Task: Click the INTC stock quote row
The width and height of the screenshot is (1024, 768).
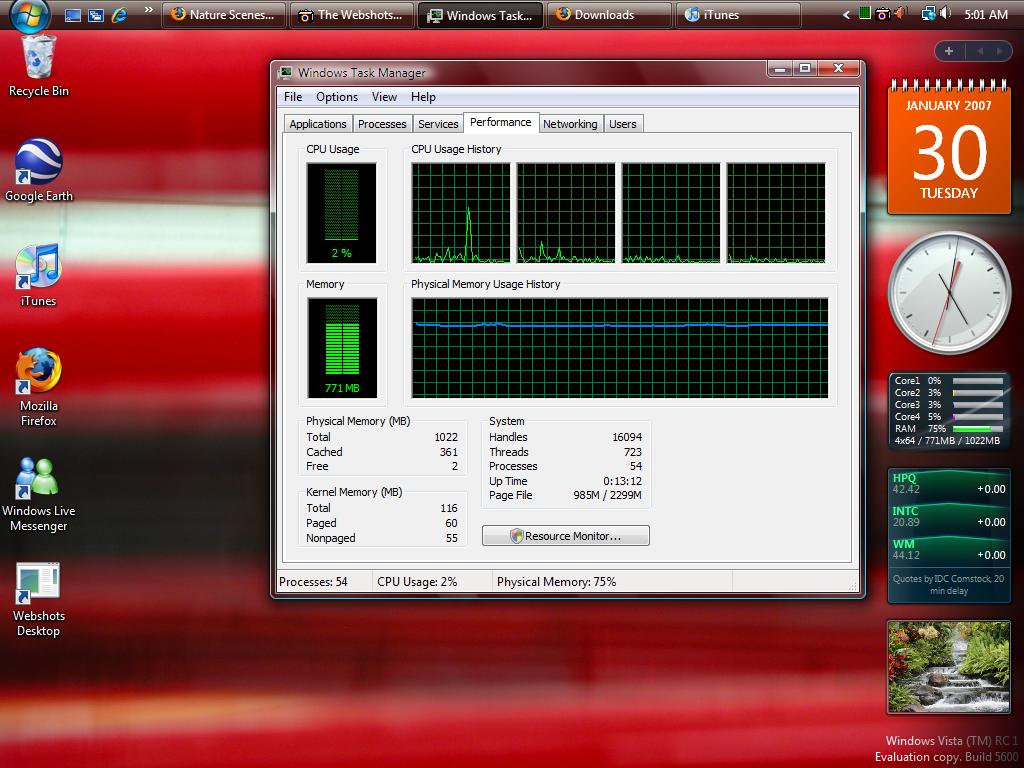Action: [x=949, y=517]
